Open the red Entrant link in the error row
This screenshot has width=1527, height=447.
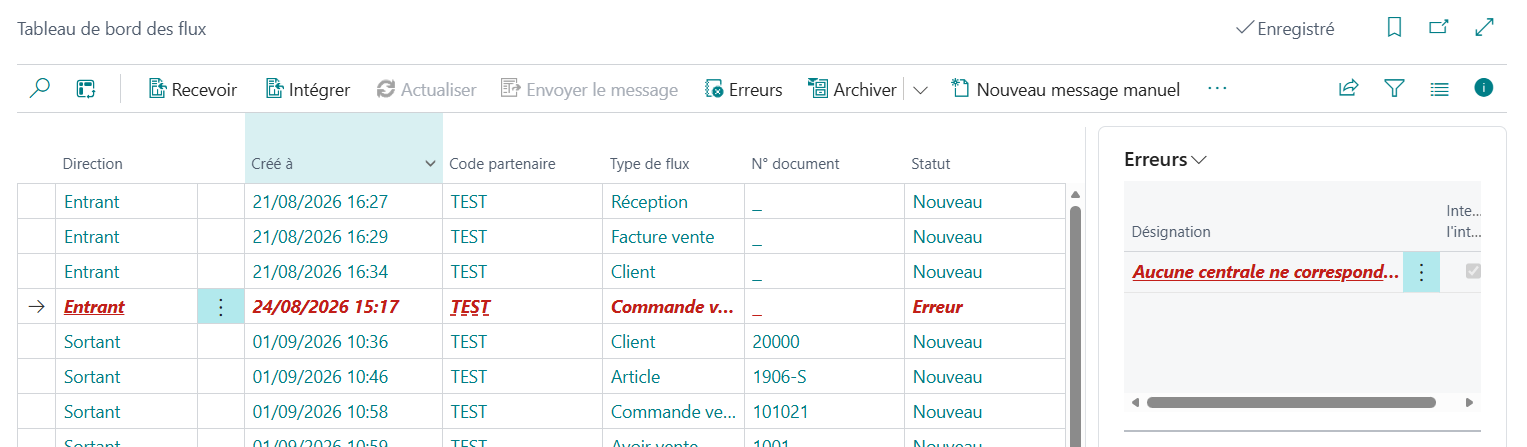tap(94, 307)
